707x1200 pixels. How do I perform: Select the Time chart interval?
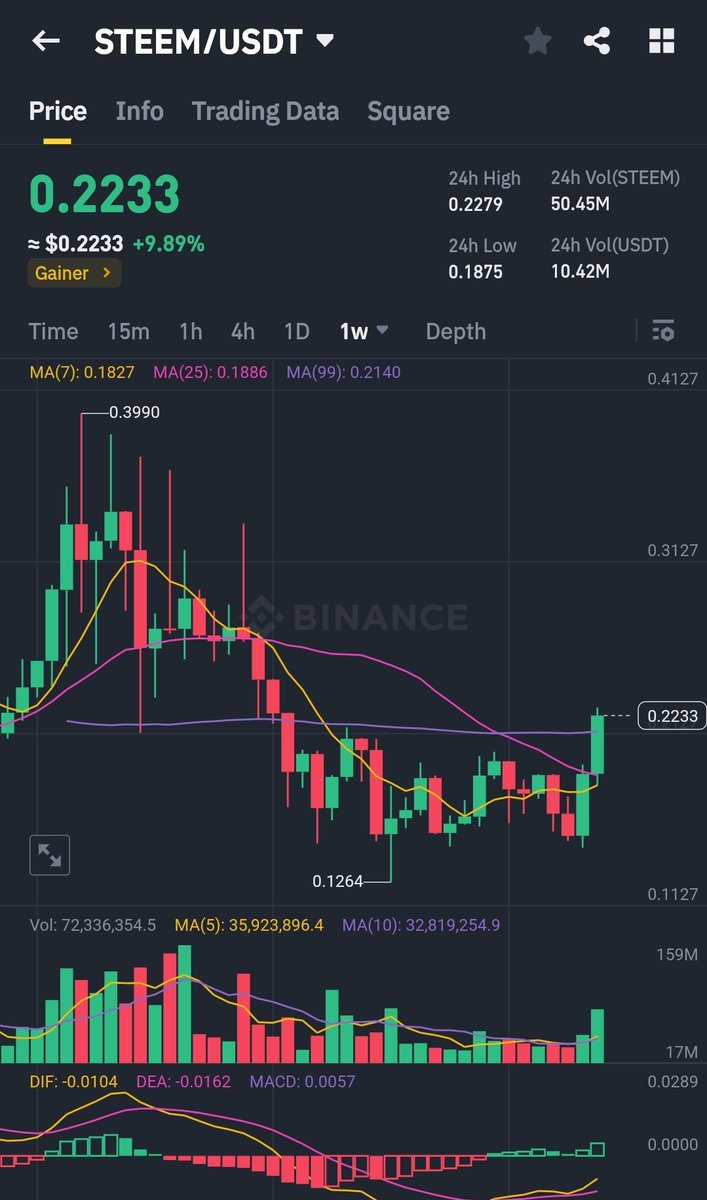tap(53, 331)
